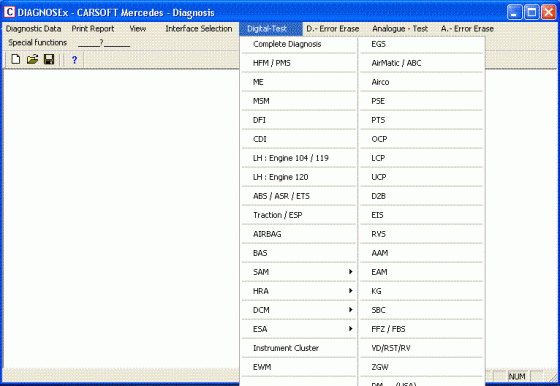The image size is (560, 386).
Task: Open the Special functions menu
Action: tap(38, 42)
